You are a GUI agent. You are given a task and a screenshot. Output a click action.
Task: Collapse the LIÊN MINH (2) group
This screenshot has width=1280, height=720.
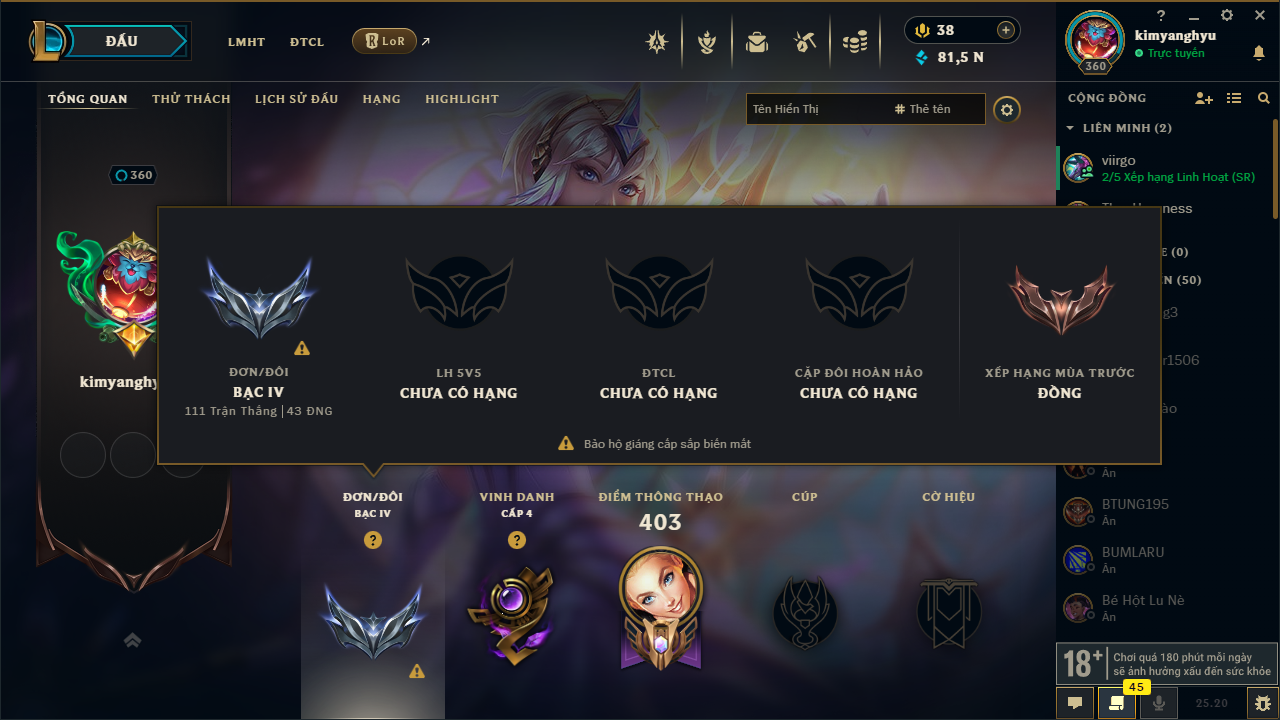[1070, 128]
